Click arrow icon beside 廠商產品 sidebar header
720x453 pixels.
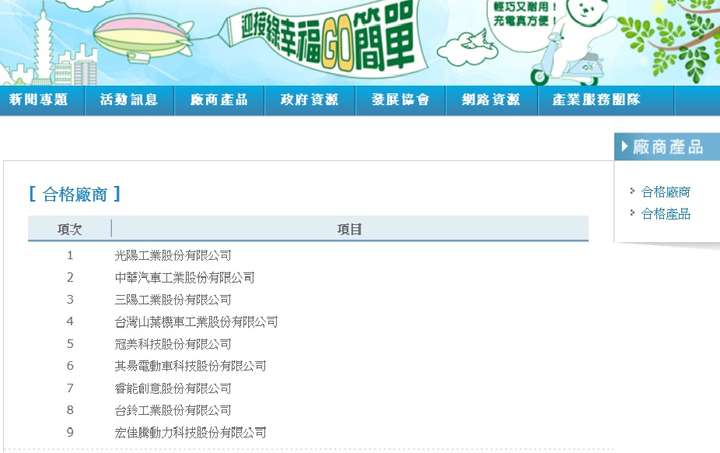pos(624,146)
